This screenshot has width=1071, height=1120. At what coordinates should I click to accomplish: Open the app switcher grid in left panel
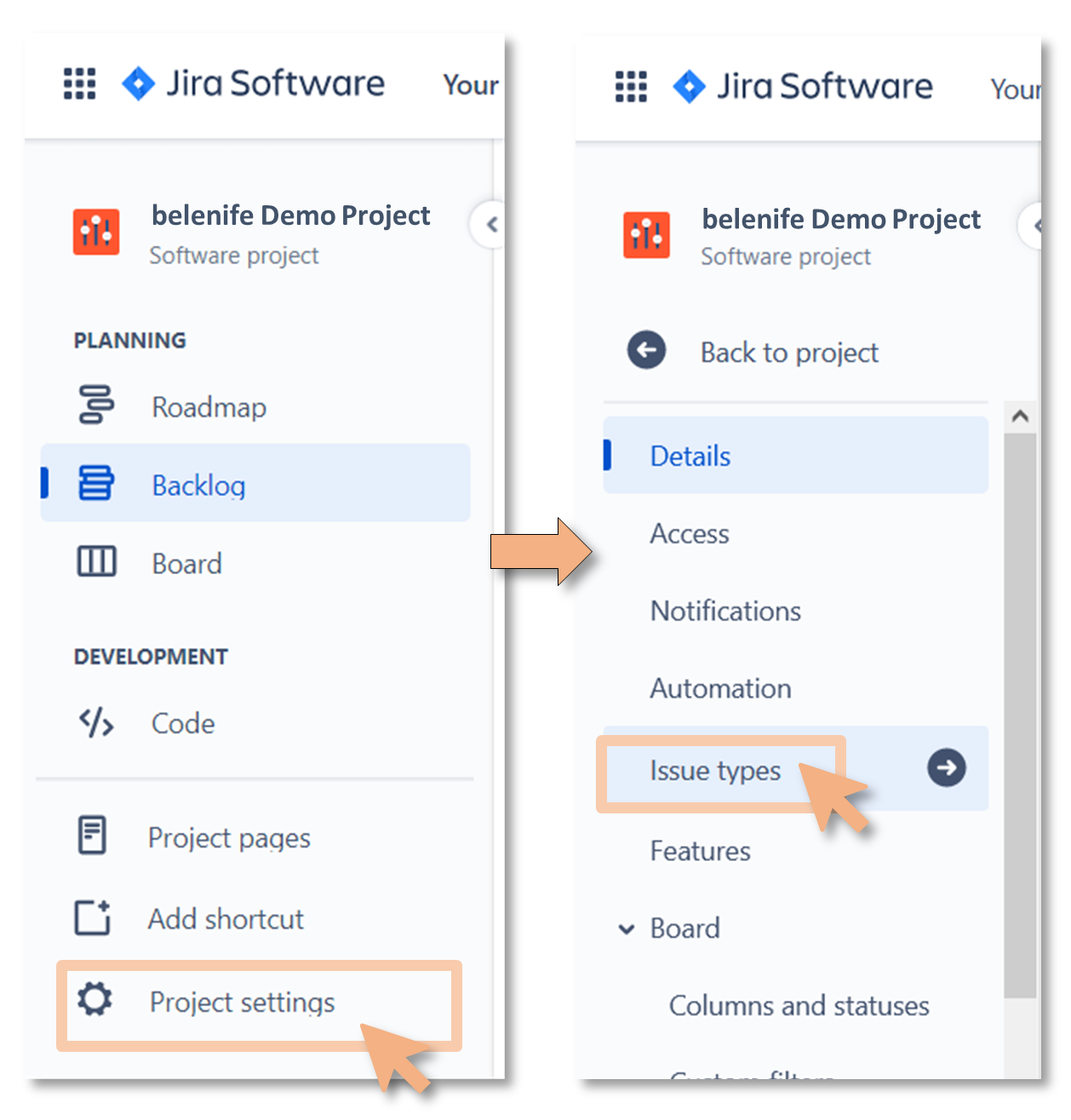coord(80,83)
